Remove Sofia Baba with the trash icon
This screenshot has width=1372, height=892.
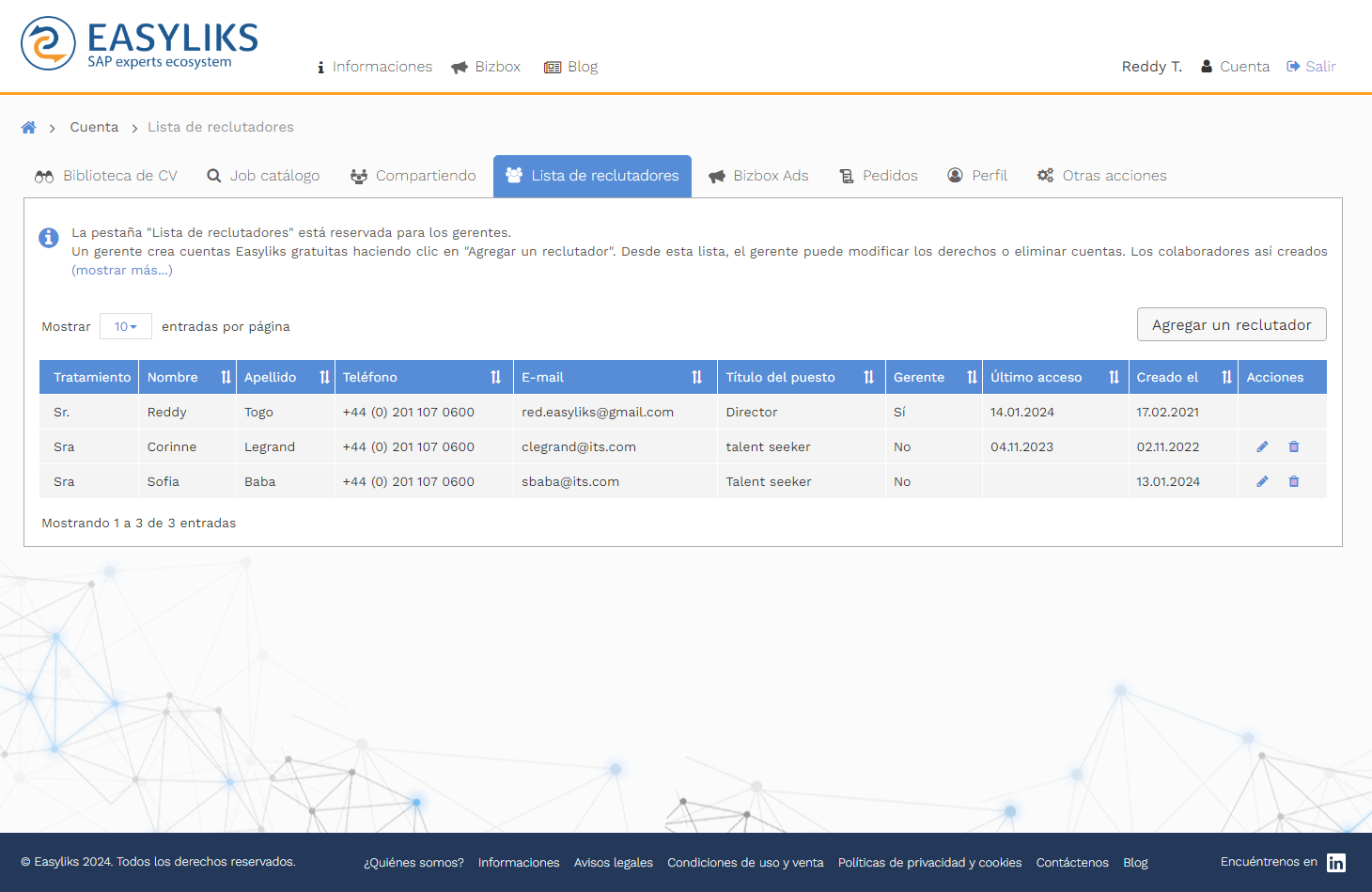point(1294,482)
